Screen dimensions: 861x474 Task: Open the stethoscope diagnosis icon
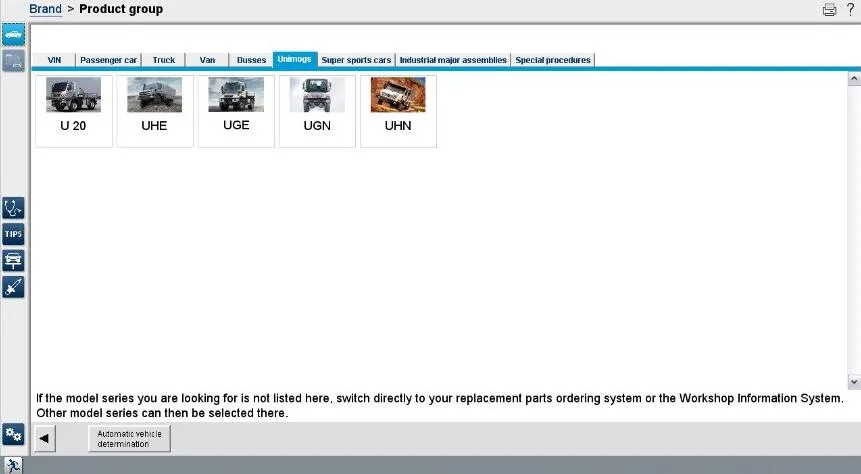click(13, 208)
